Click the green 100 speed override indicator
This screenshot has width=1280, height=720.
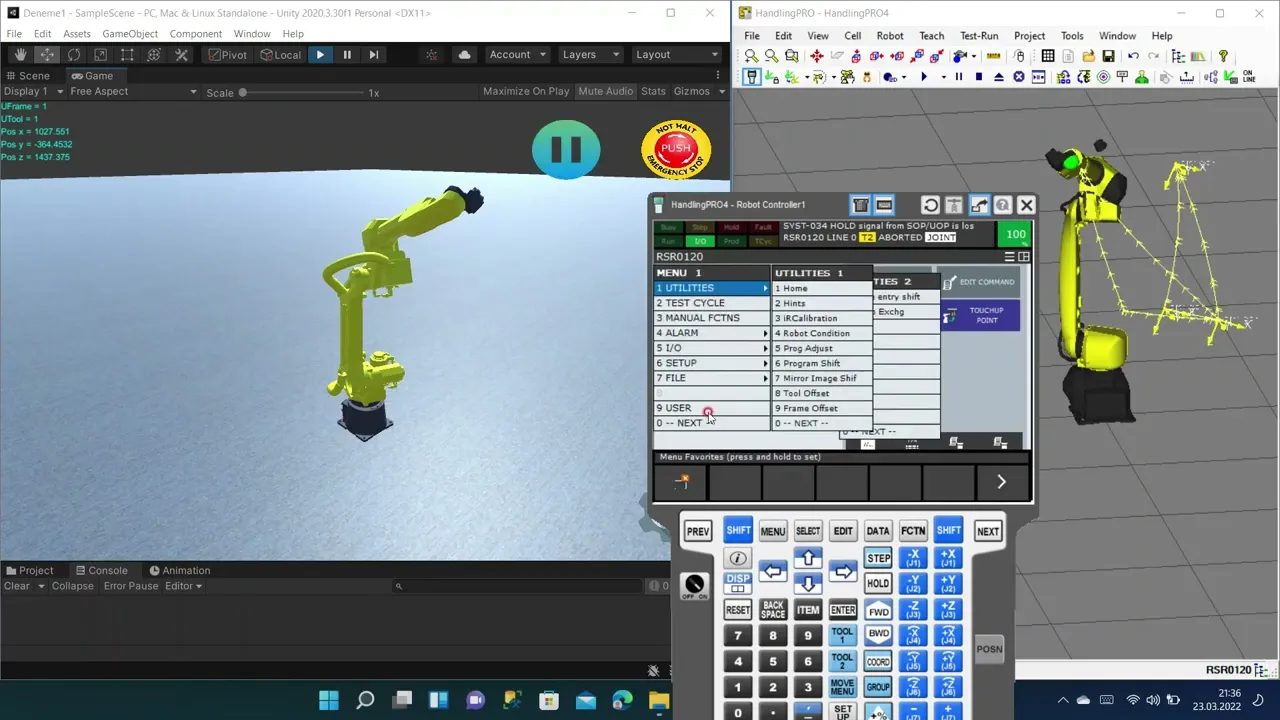(x=1015, y=234)
